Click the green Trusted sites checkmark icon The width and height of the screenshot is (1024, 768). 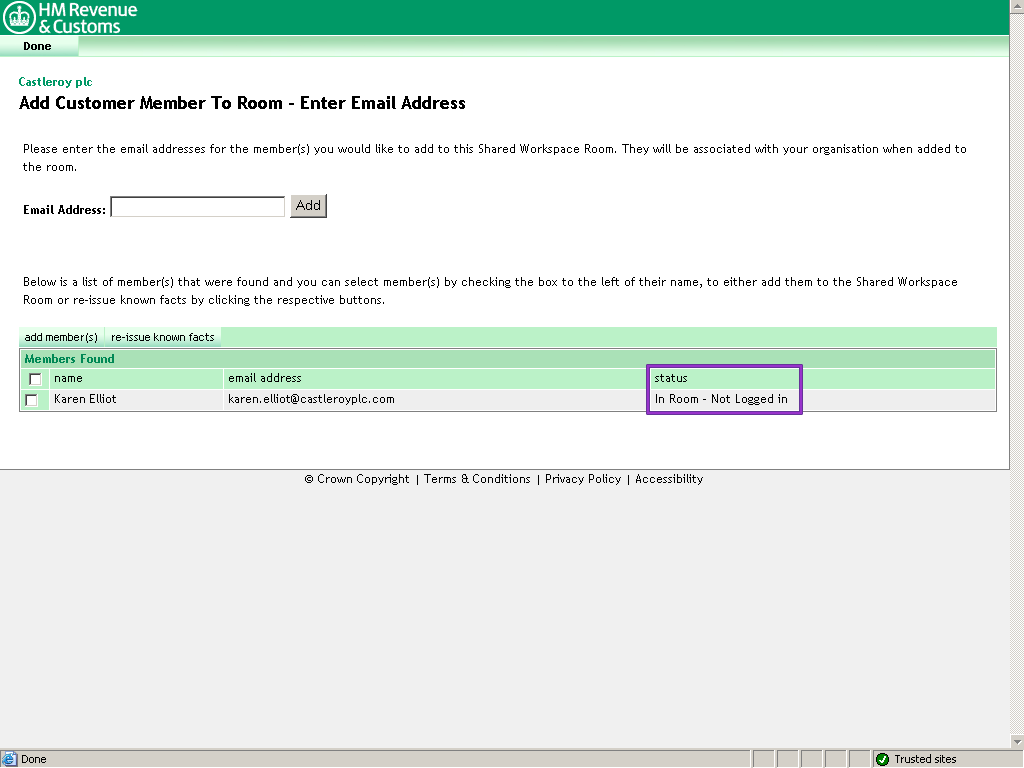click(882, 759)
